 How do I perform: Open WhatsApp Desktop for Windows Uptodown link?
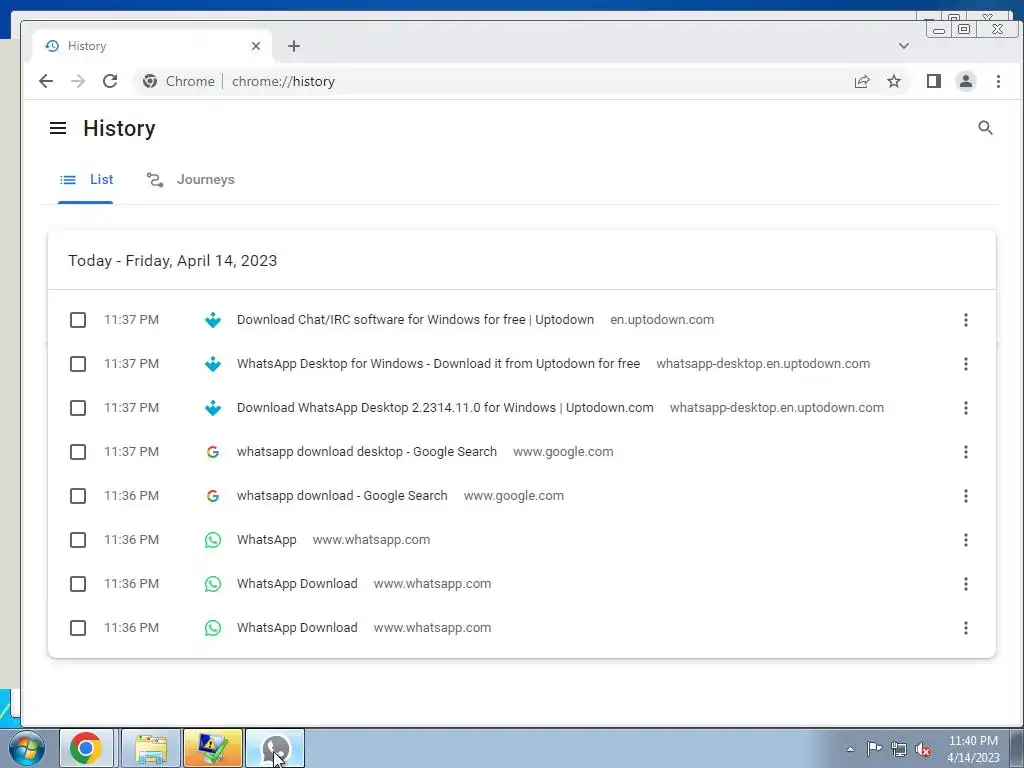tap(438, 364)
